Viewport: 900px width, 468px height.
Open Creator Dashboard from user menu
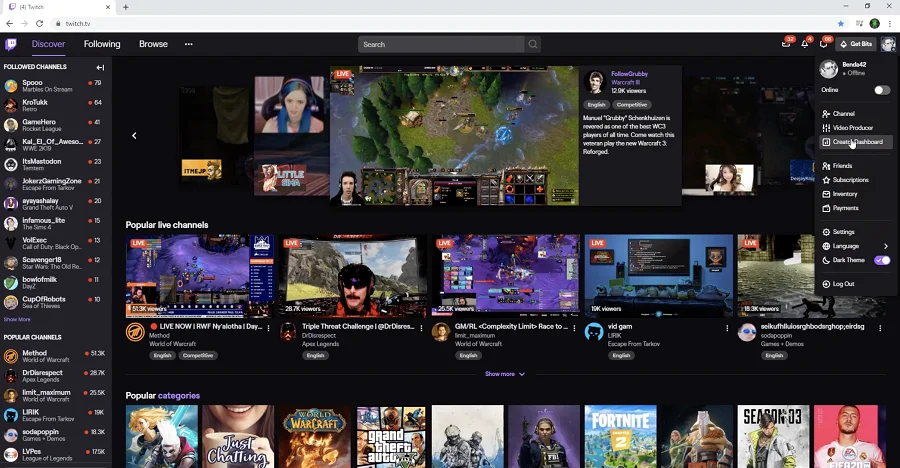[x=857, y=142]
